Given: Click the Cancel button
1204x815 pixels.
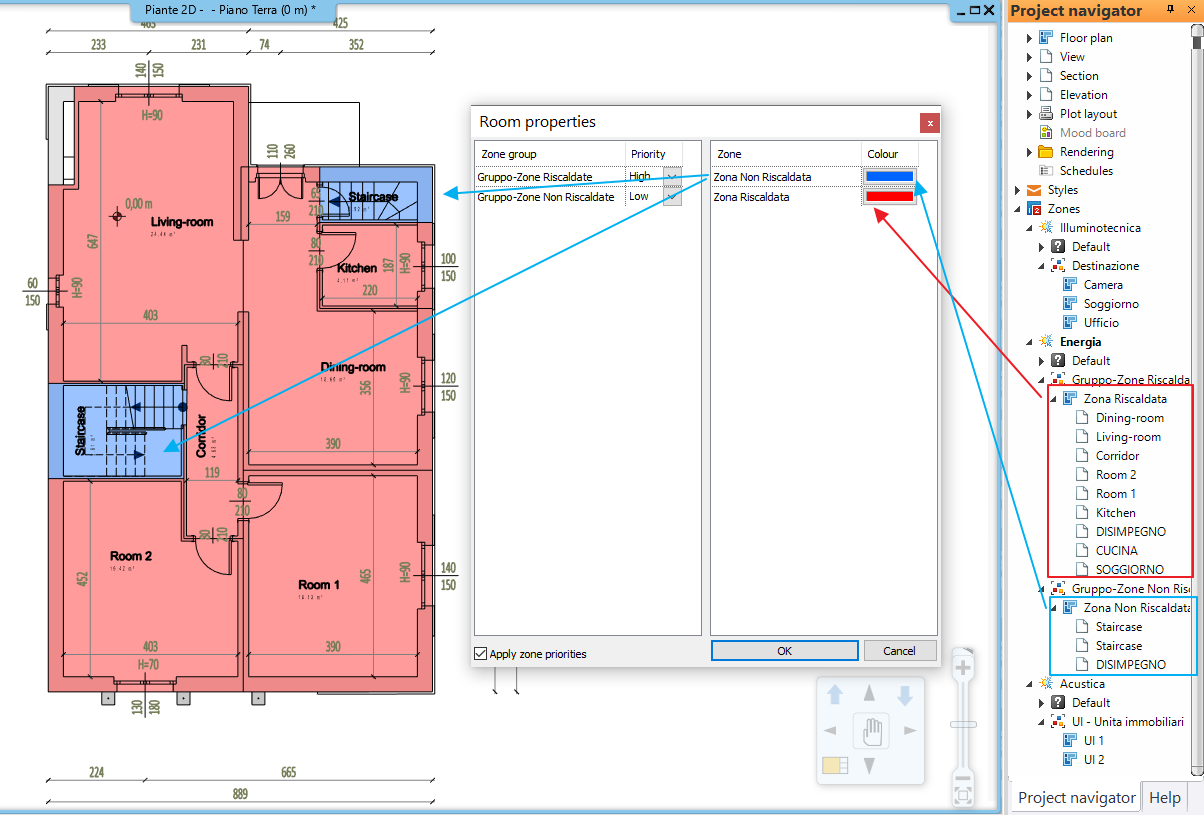Looking at the screenshot, I should click(900, 651).
